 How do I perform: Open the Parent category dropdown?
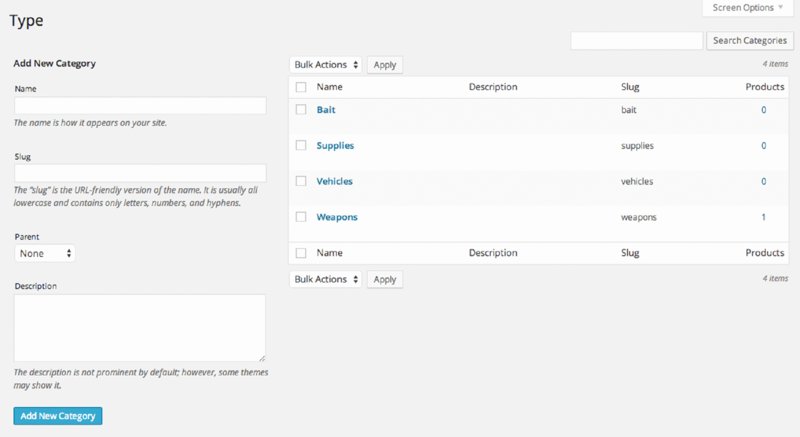(45, 254)
